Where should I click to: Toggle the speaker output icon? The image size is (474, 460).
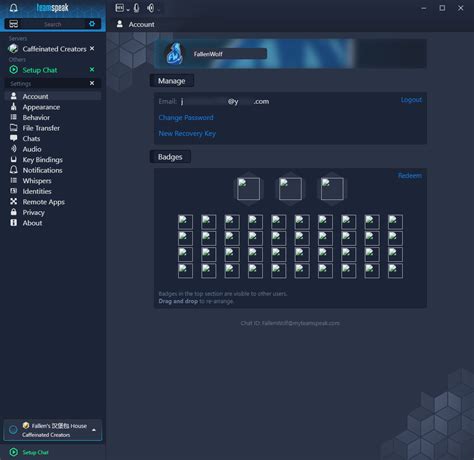[150, 8]
